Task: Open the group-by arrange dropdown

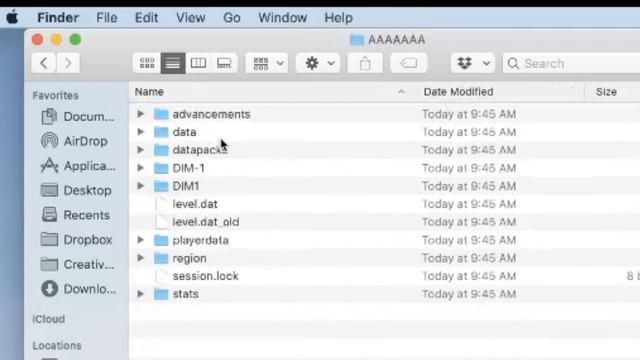Action: (267, 63)
